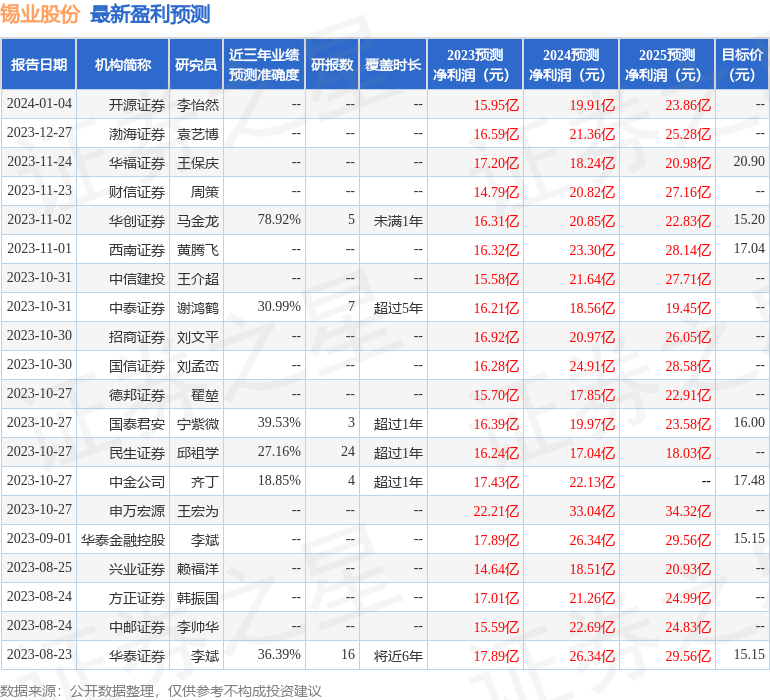
Task: Select the value 22.69亿
Action: coord(592,627)
